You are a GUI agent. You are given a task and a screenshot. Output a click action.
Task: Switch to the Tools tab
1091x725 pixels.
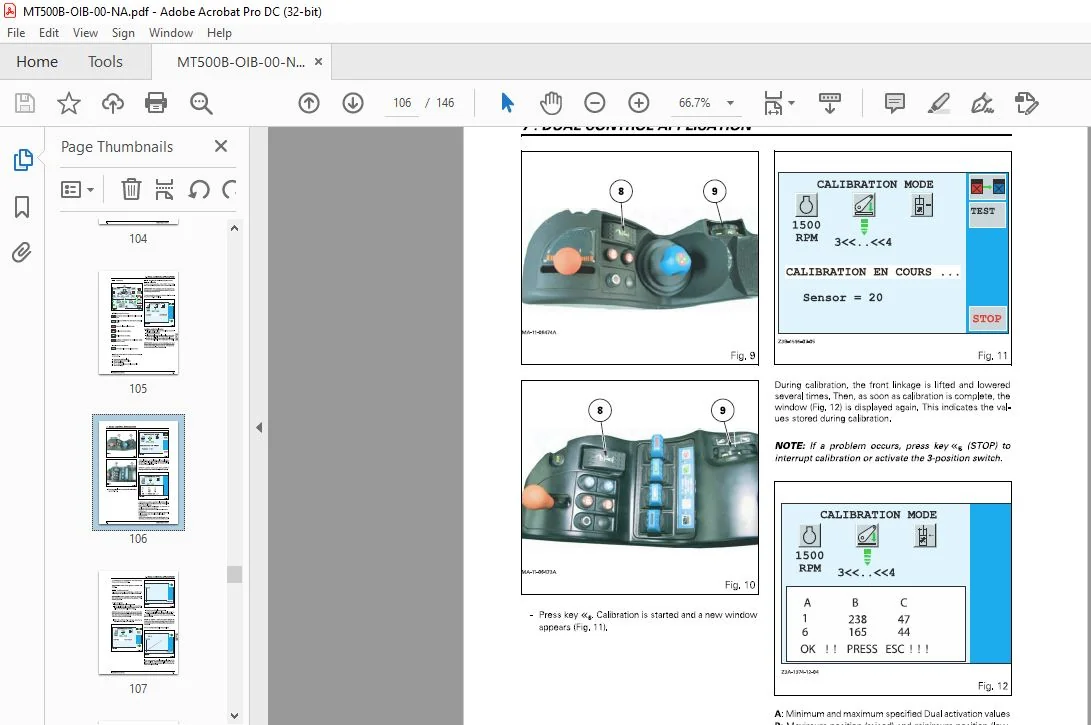pos(105,62)
